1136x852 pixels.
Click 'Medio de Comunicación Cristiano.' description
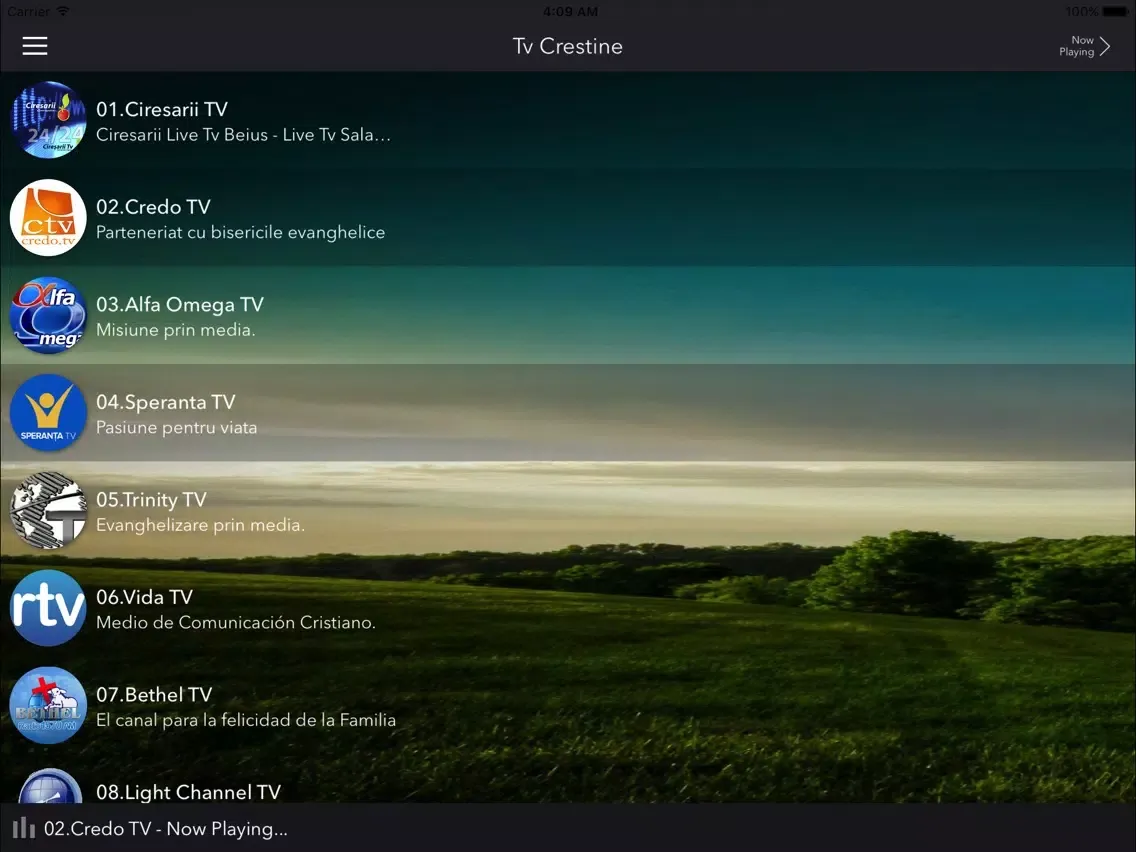click(235, 622)
